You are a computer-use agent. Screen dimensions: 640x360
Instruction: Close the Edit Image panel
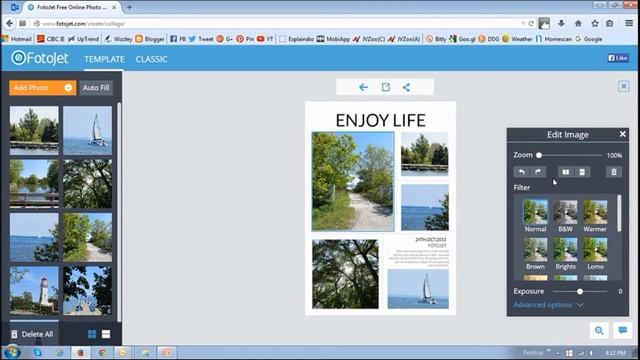622,134
